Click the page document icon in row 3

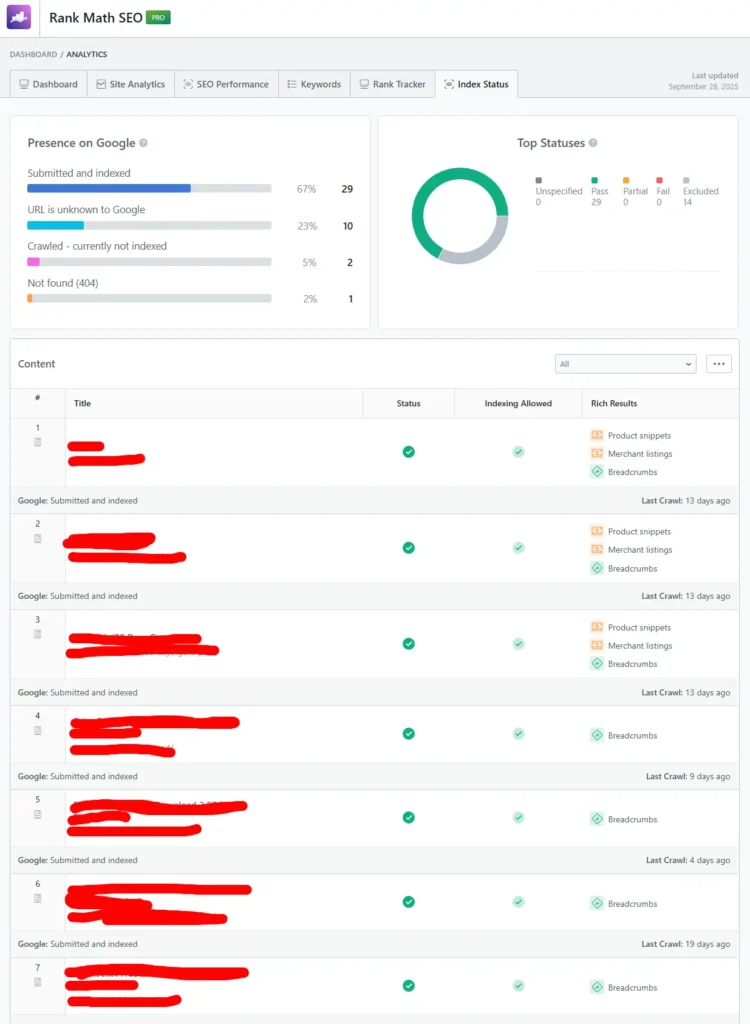(x=38, y=634)
